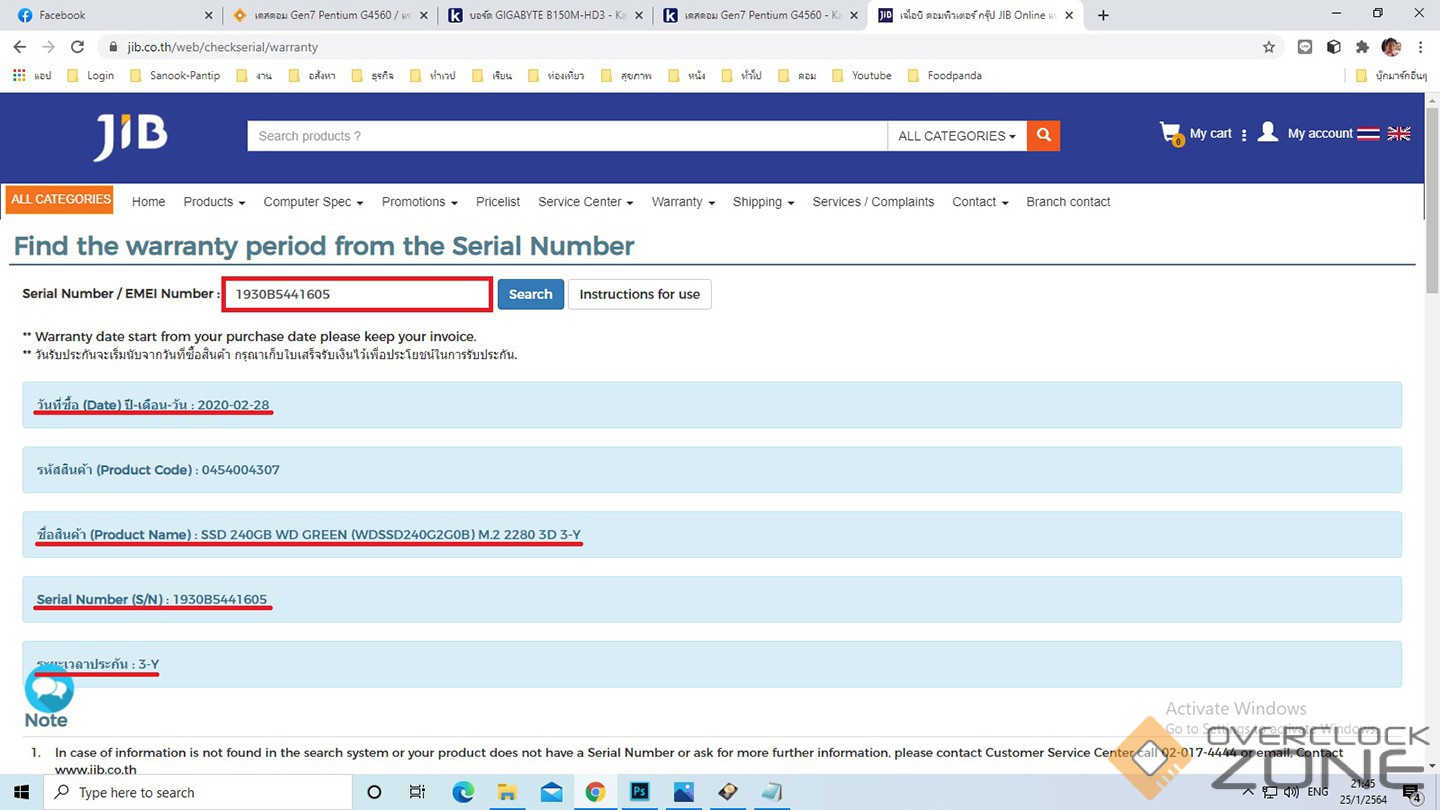
Task: Click the orange search magnifier button
Action: [x=1043, y=135]
